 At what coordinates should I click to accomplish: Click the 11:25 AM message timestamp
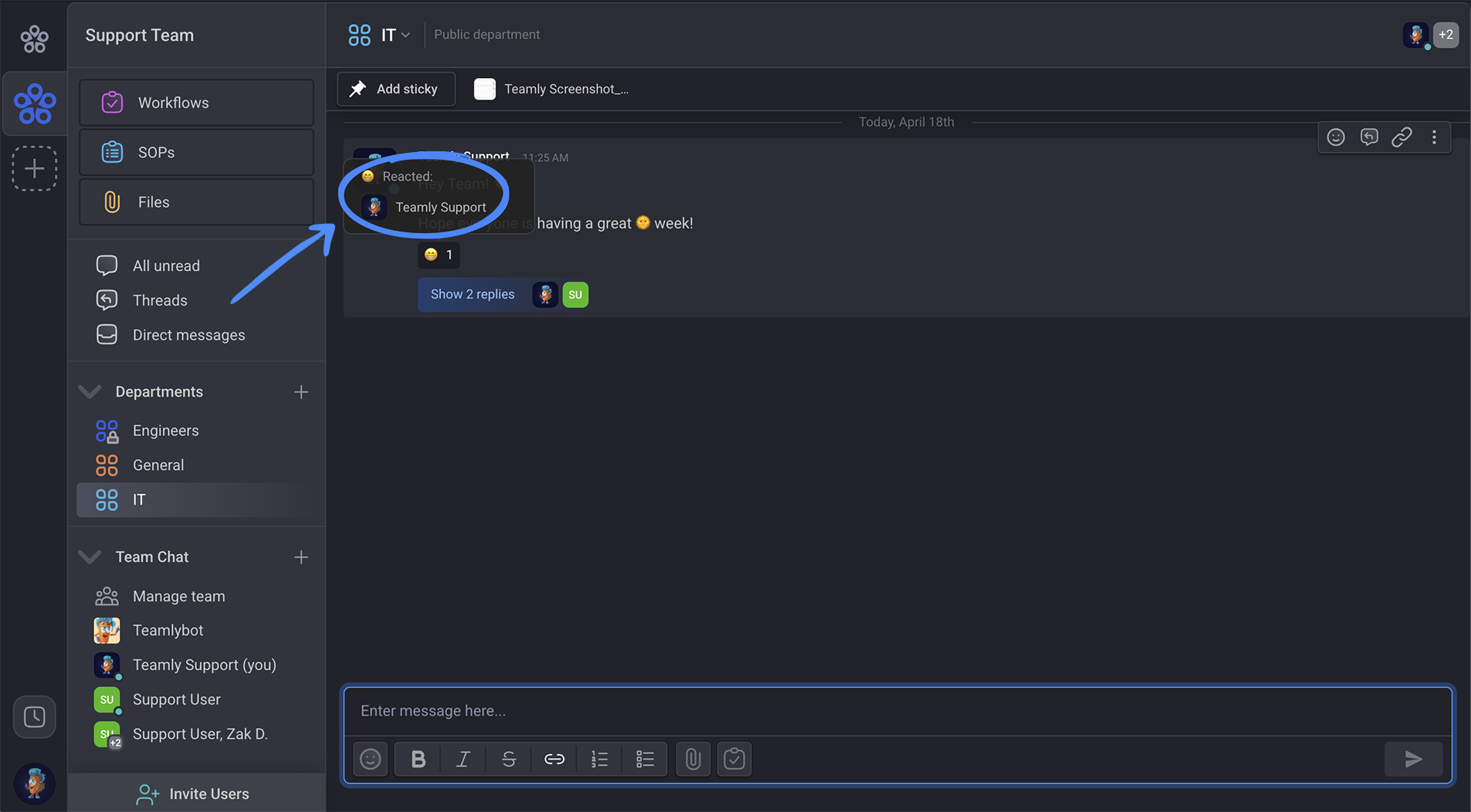(x=545, y=157)
